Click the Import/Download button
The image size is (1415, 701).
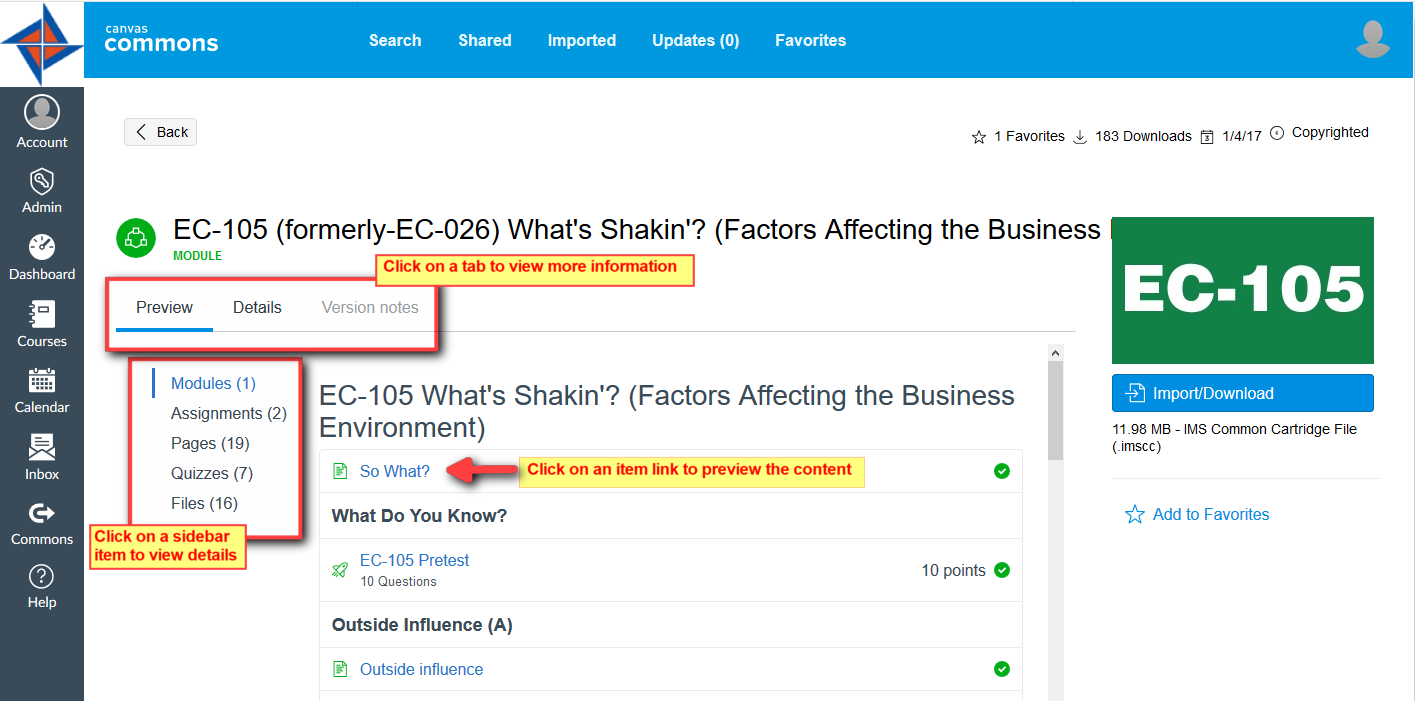[1243, 393]
